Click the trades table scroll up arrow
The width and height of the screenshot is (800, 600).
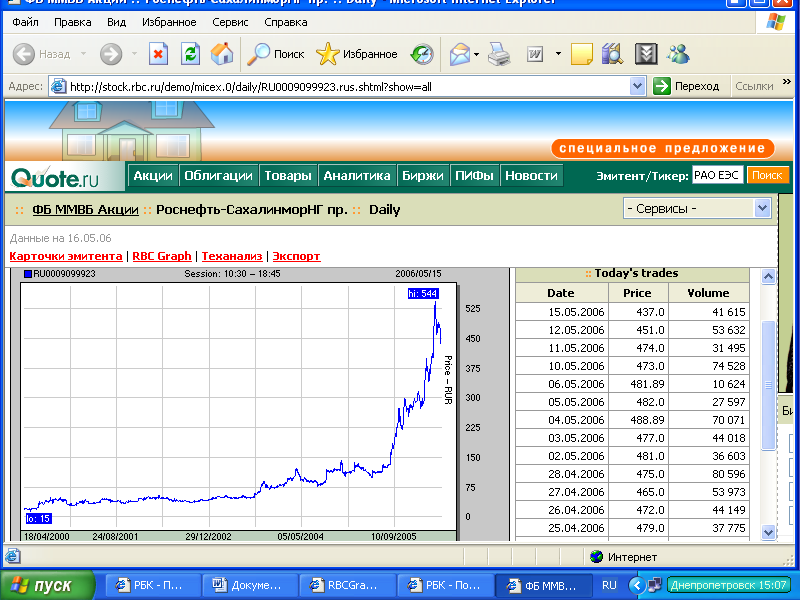click(768, 277)
